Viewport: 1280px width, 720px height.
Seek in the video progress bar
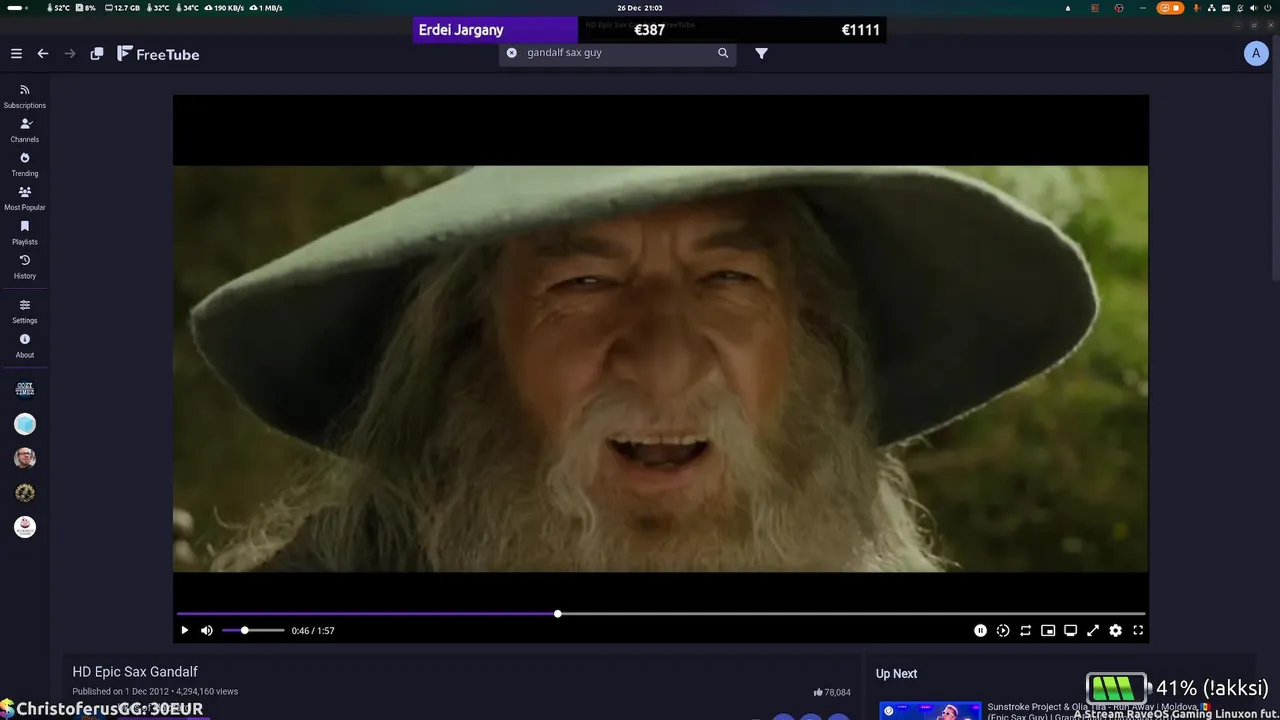click(660, 614)
